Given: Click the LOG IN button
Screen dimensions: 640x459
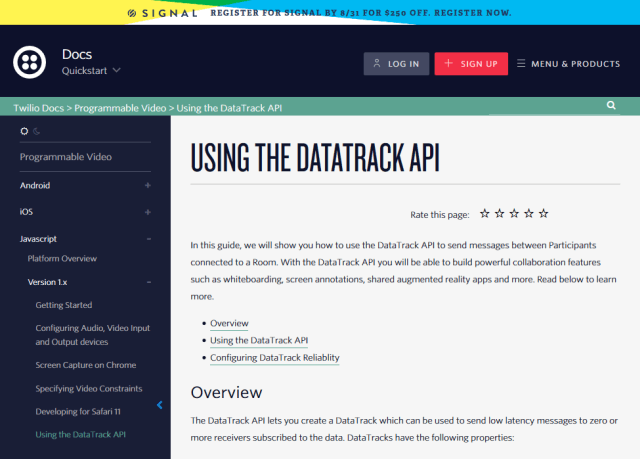Looking at the screenshot, I should [x=396, y=64].
